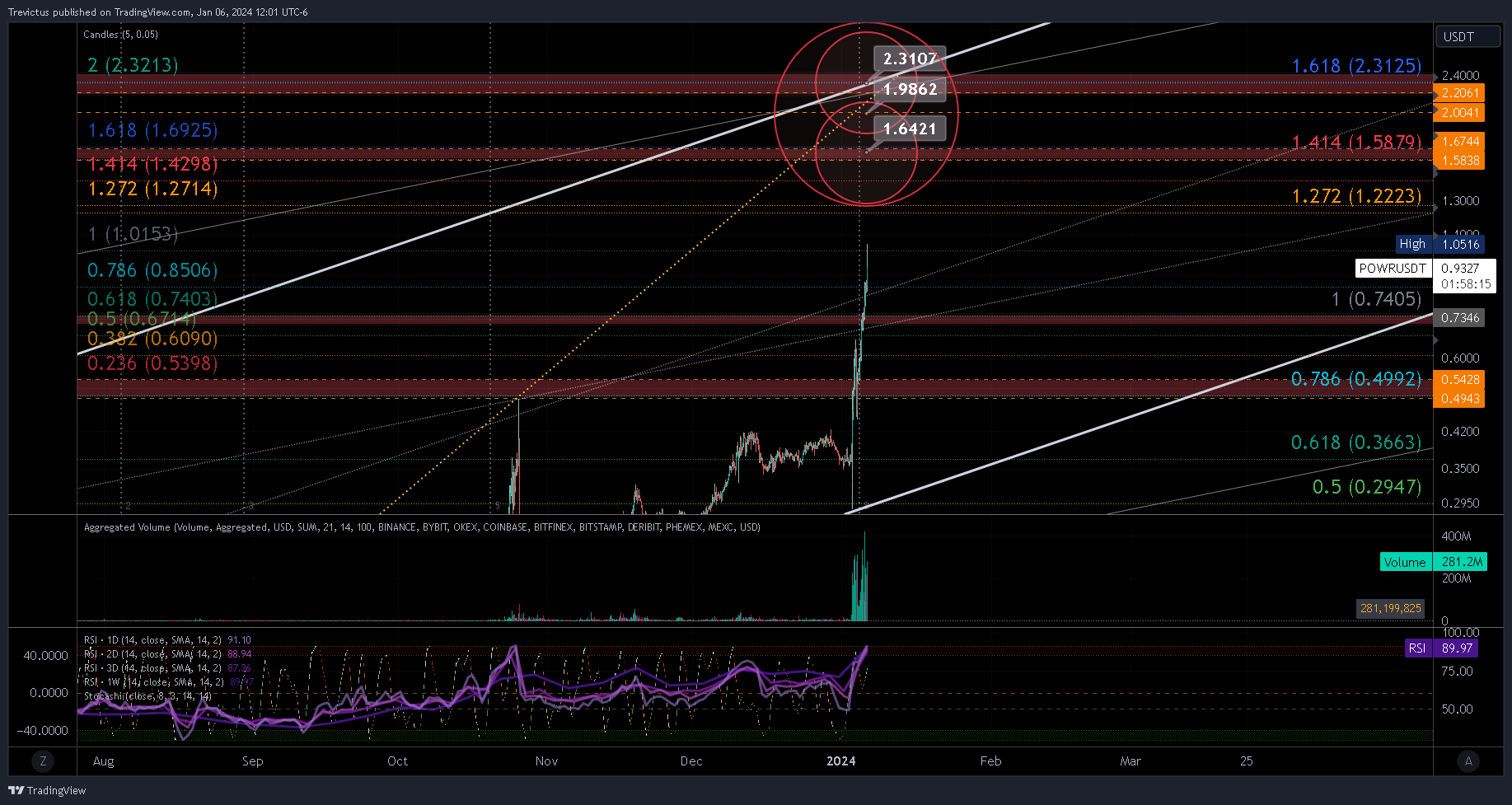Click the right fib label '0.786 (0.4992)'
Image resolution: width=1512 pixels, height=805 pixels.
point(1356,379)
